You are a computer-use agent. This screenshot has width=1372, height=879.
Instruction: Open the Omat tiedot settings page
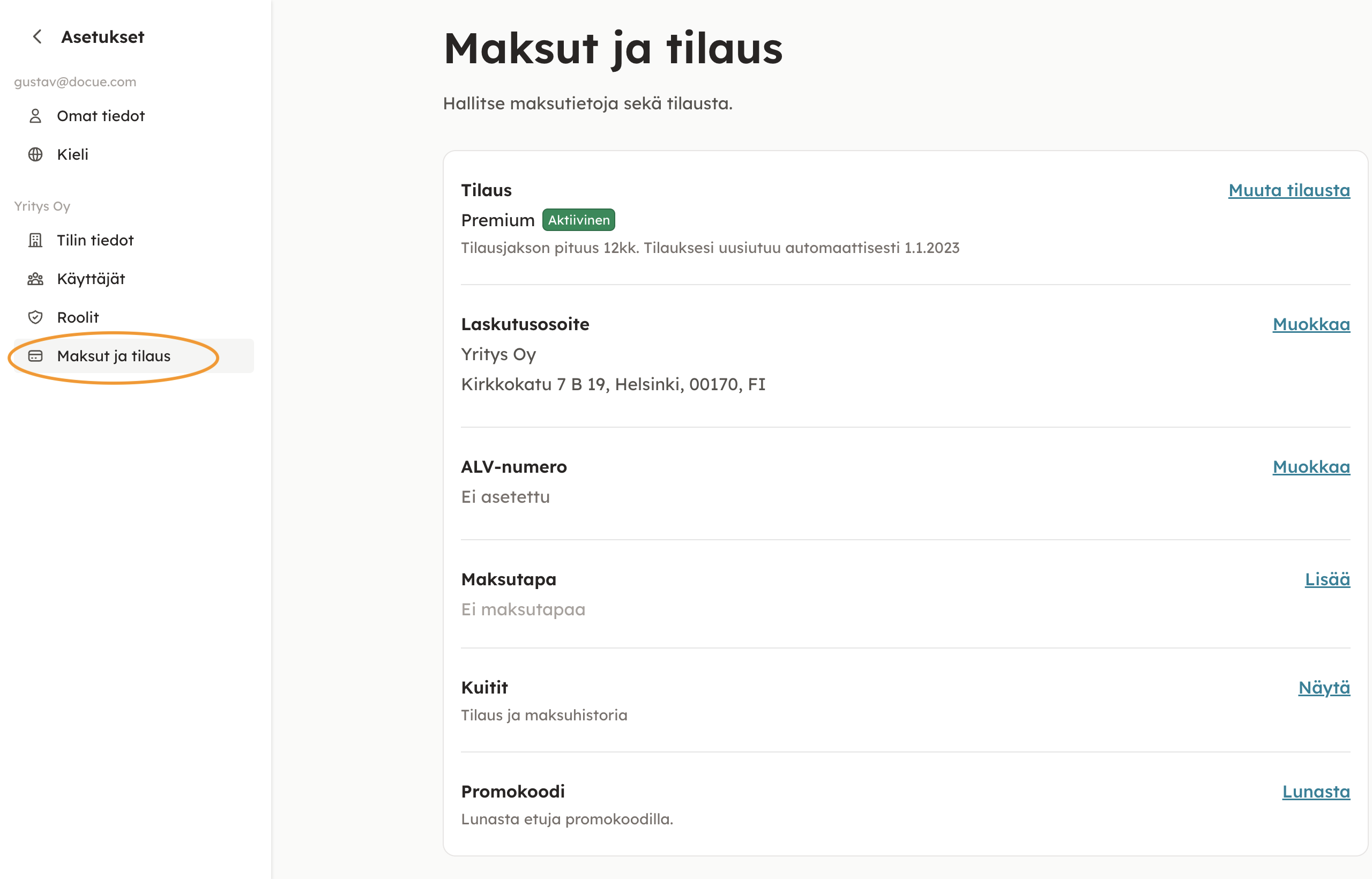100,116
